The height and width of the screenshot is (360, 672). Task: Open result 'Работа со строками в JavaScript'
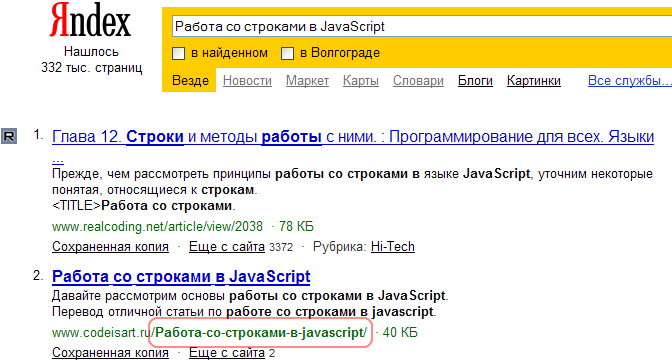coord(181,276)
